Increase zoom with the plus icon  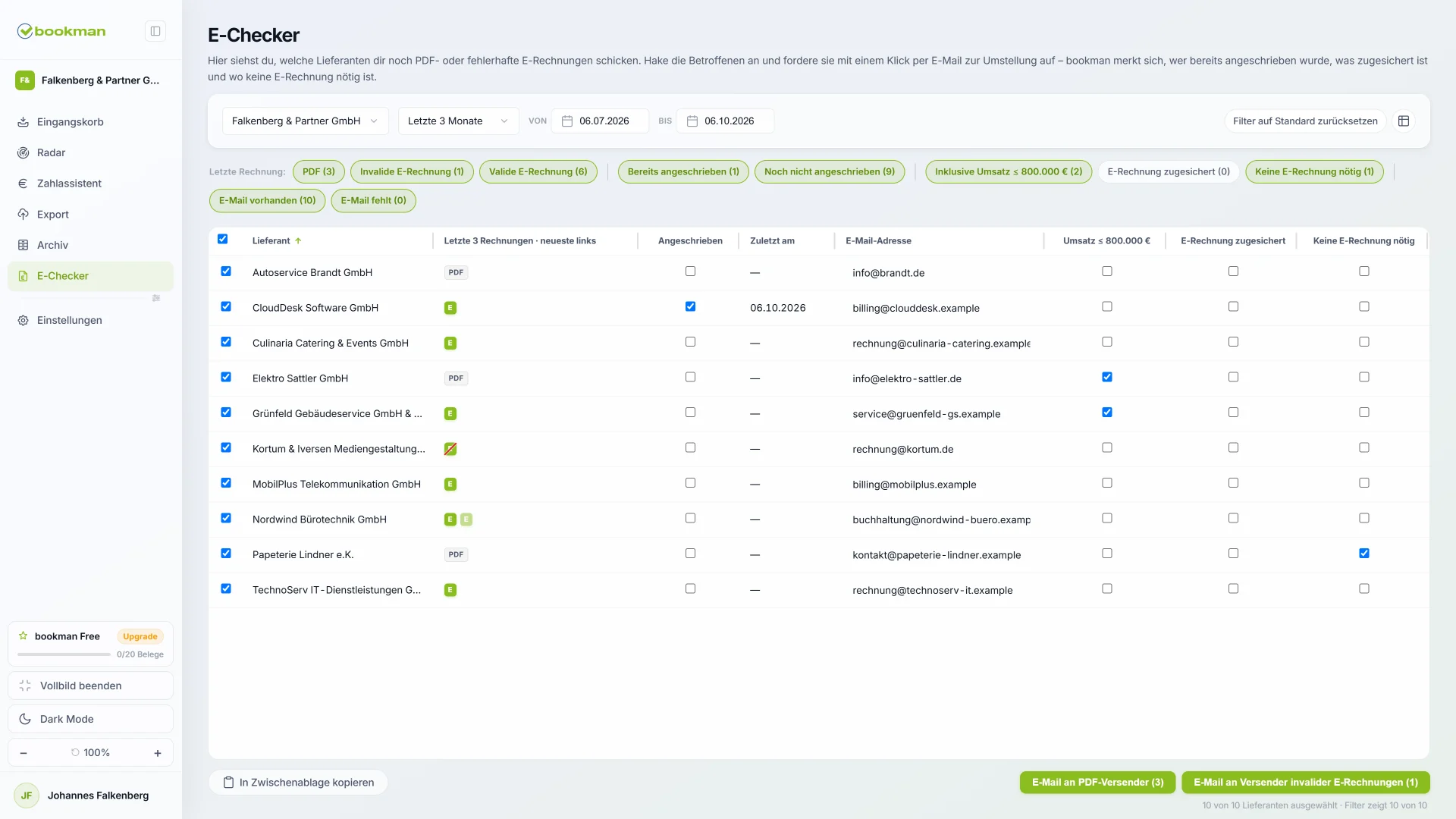click(158, 753)
